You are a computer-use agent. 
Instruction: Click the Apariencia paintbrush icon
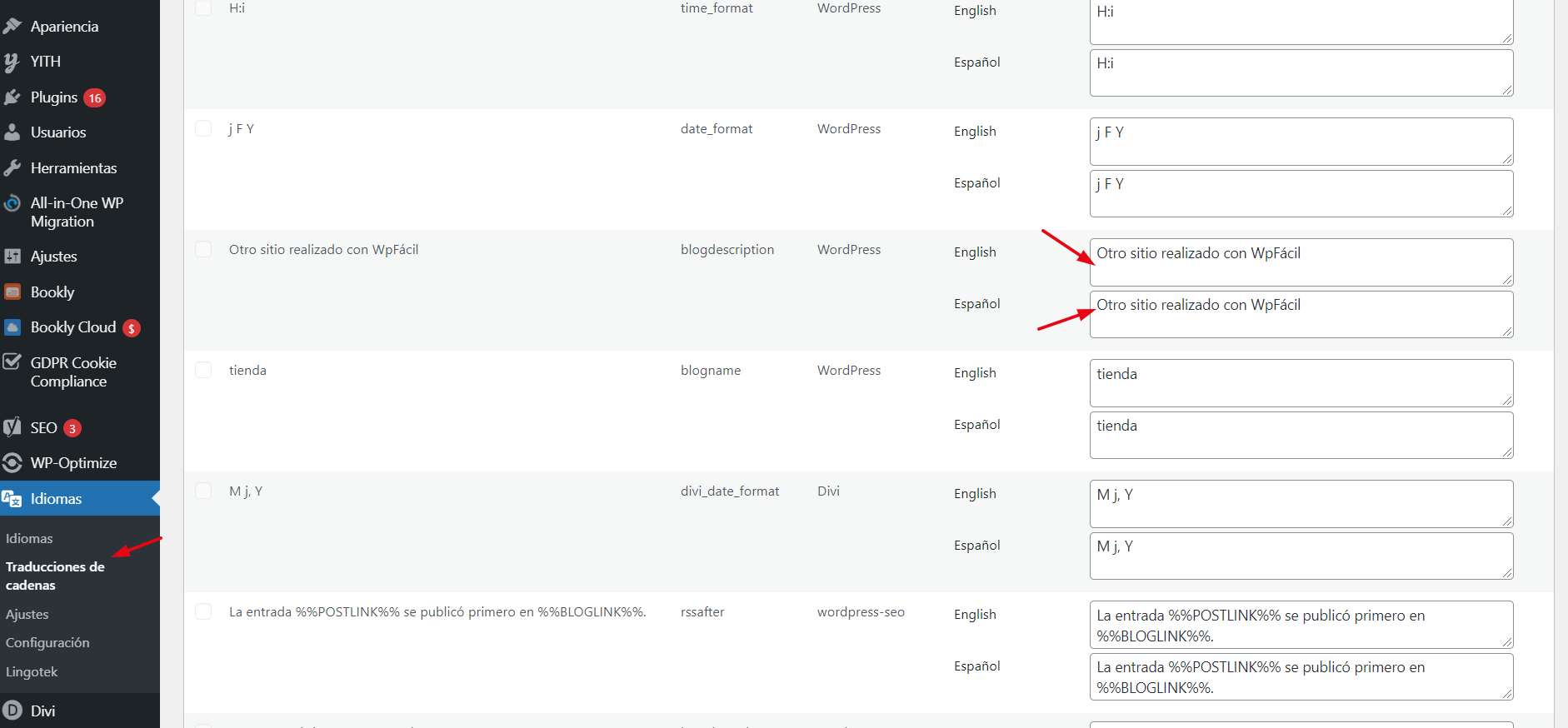click(12, 27)
